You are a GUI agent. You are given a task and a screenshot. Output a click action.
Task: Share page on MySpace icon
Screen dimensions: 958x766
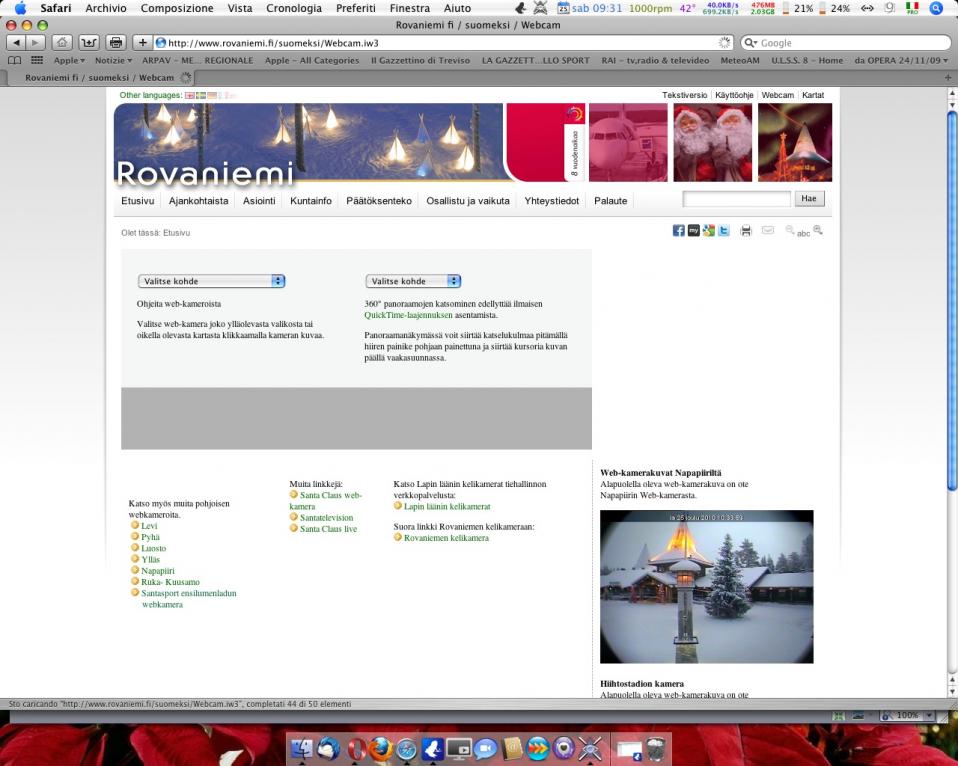(693, 230)
